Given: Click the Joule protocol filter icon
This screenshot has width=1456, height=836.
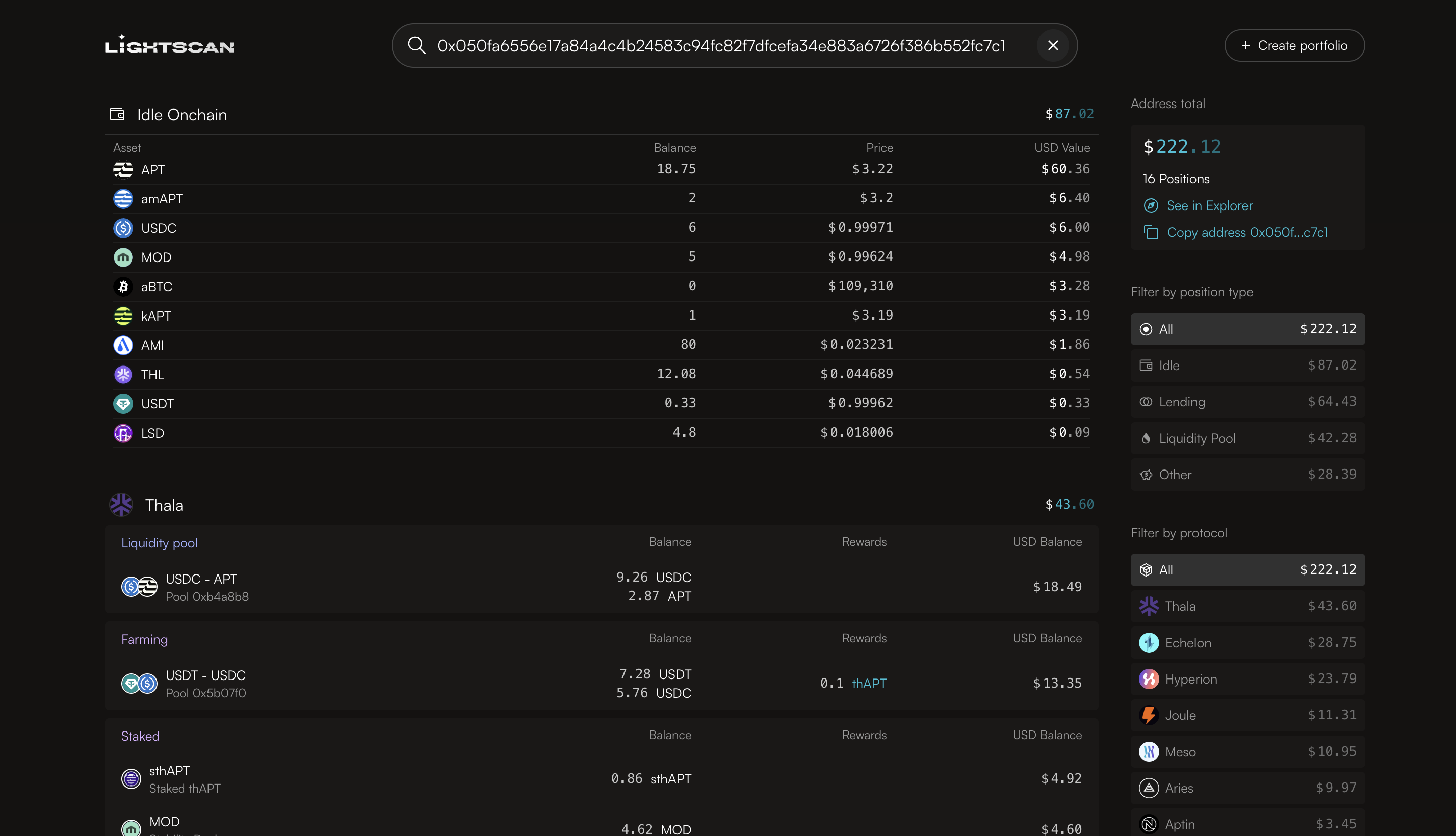Looking at the screenshot, I should (1148, 715).
